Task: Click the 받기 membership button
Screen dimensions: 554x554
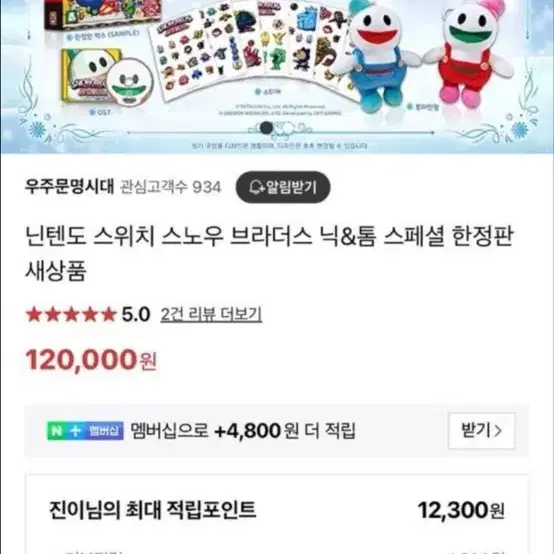Action: pyautogui.click(x=482, y=431)
